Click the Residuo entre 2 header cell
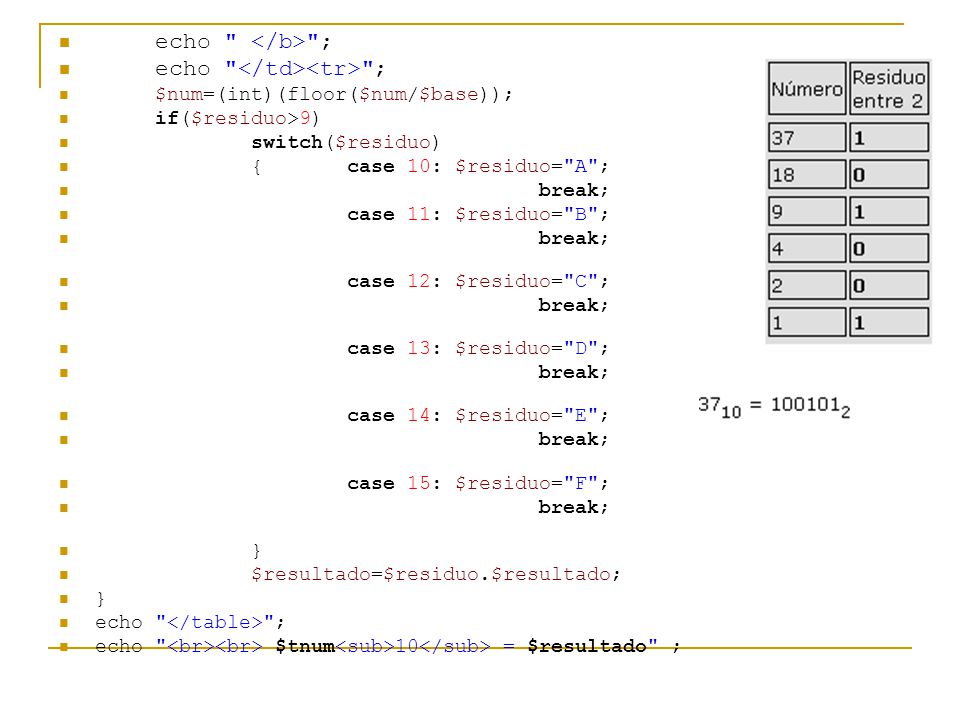The image size is (960, 720). (888, 88)
